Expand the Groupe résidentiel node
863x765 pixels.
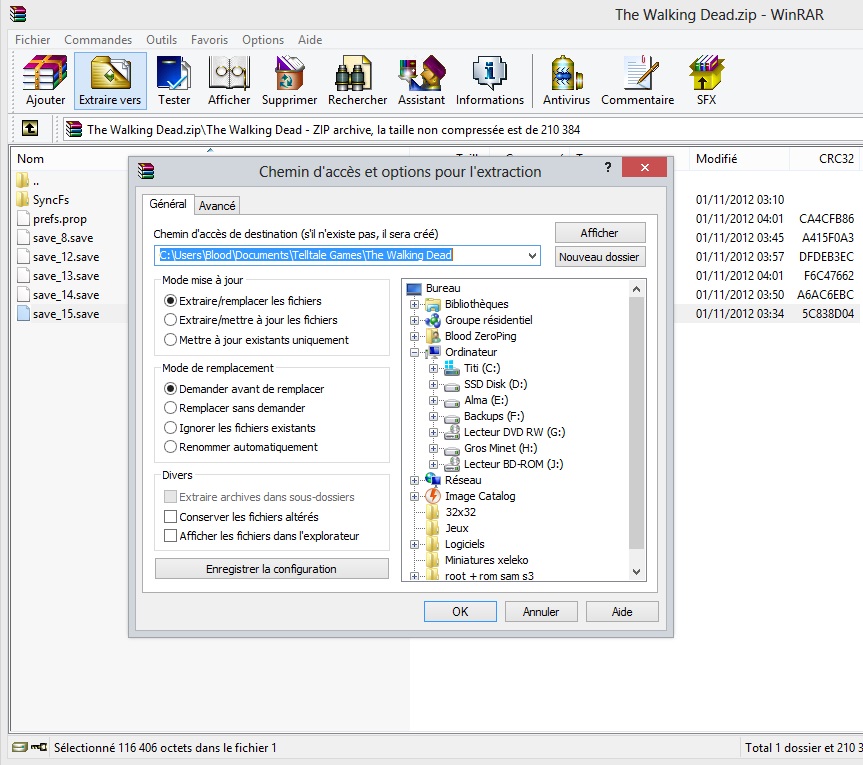tap(414, 320)
